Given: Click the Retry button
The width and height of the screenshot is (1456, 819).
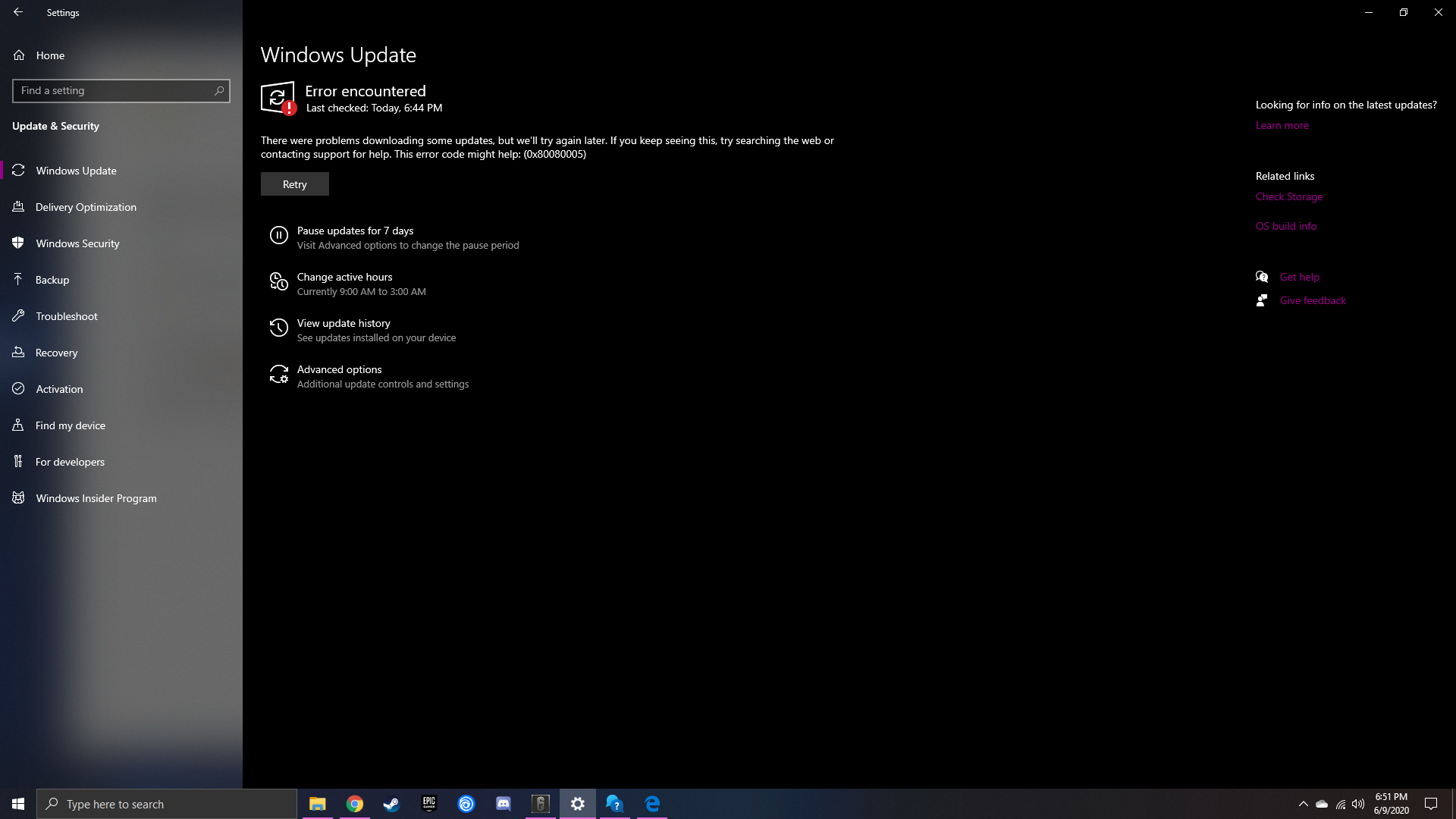Looking at the screenshot, I should tap(295, 184).
